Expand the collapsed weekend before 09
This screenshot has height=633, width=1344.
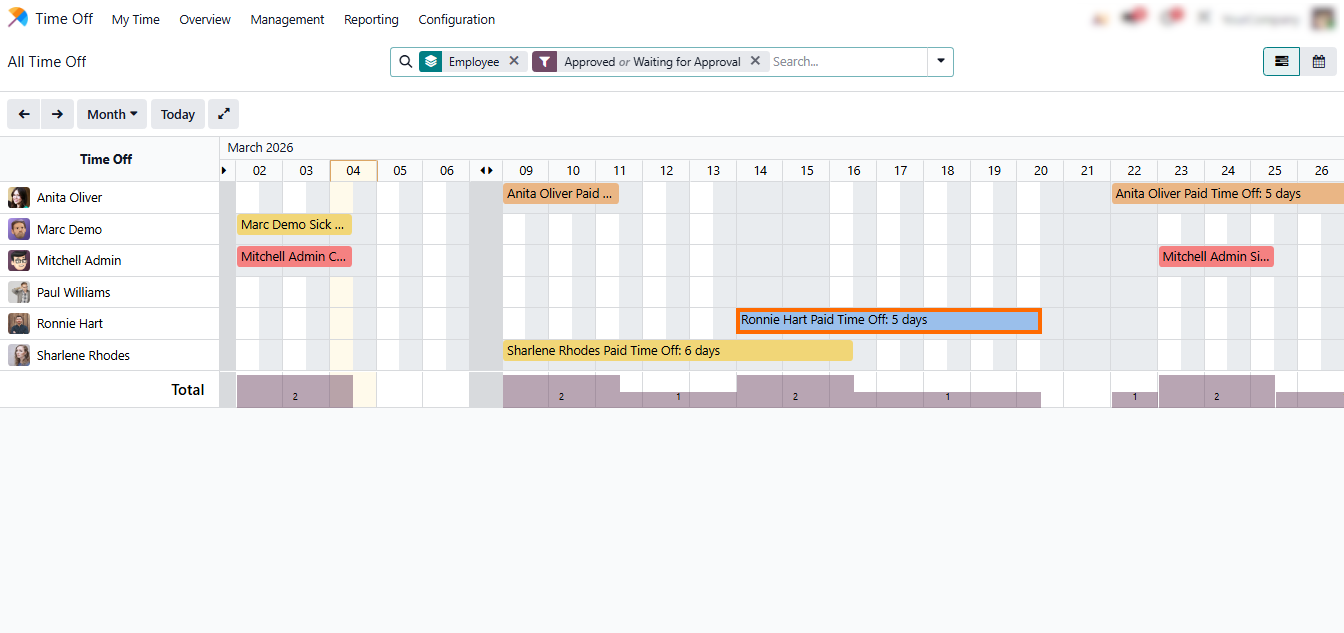[x=486, y=171]
